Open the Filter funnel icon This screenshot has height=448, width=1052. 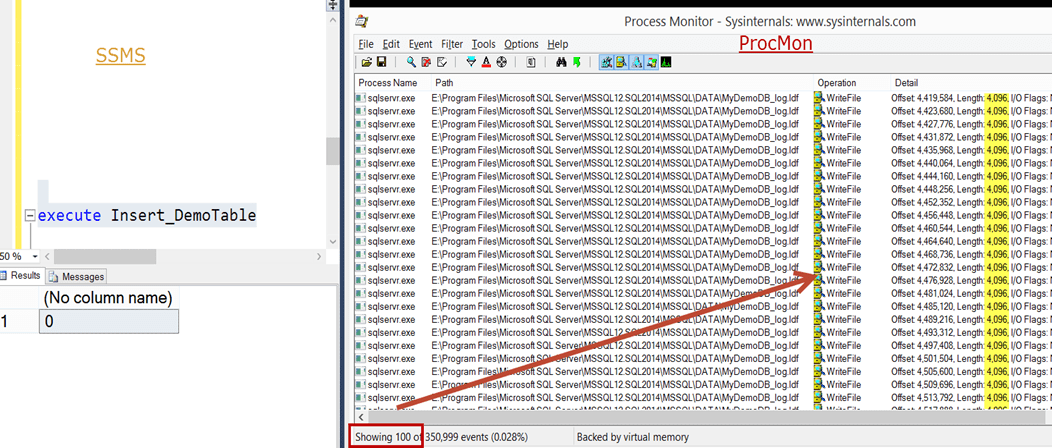tap(470, 62)
